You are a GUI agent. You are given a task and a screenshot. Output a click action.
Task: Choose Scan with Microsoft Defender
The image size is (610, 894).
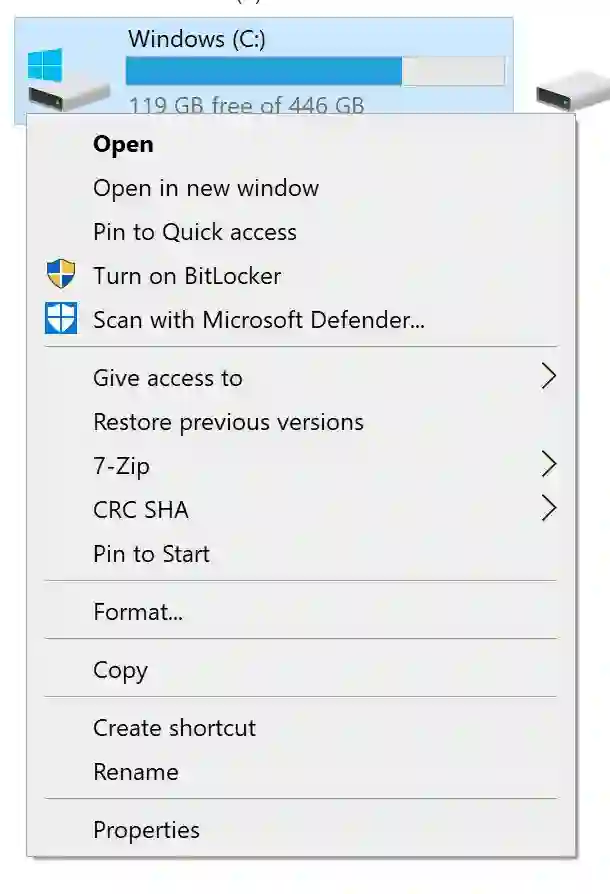tap(258, 320)
